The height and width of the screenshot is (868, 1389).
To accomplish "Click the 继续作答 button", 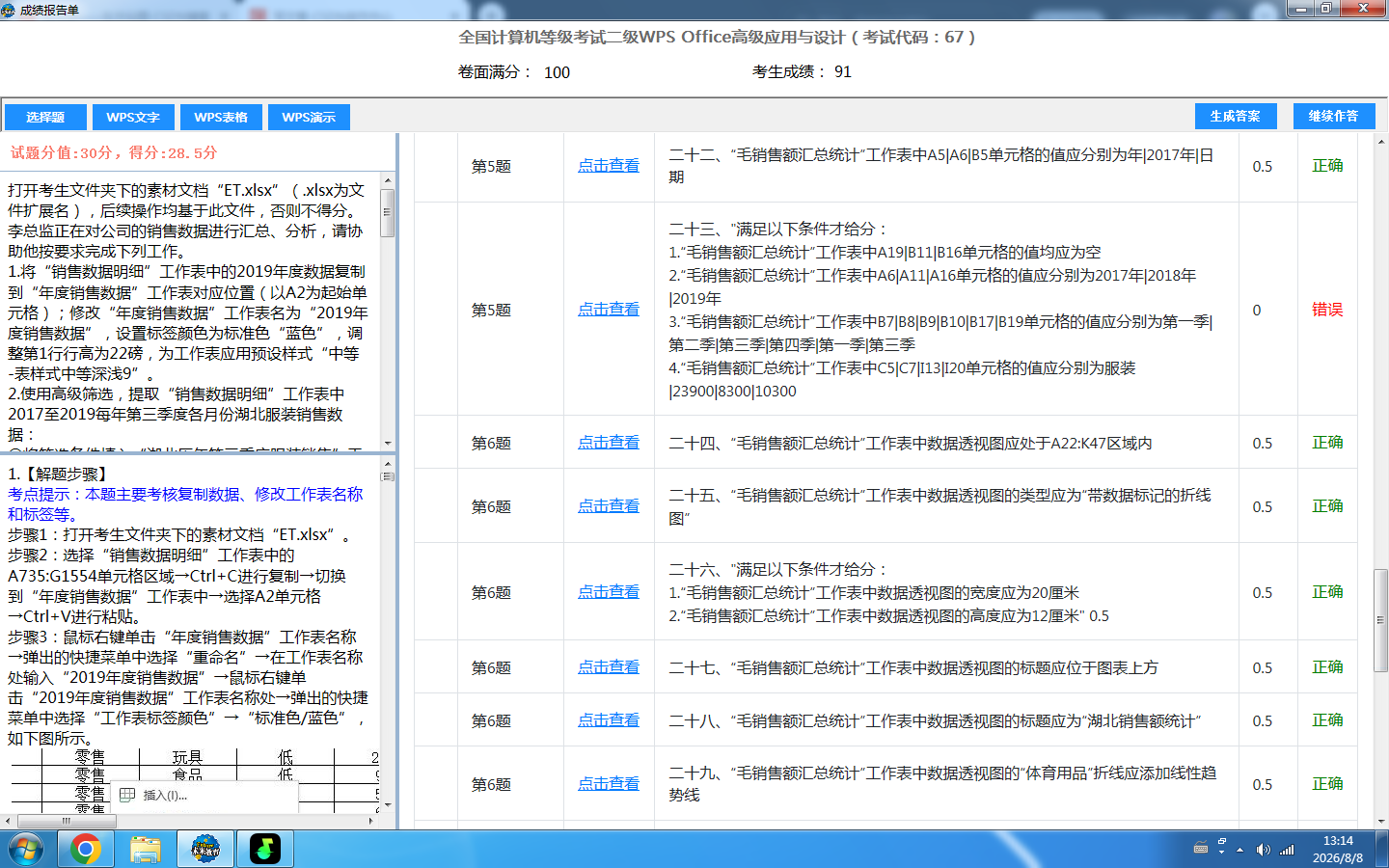I will coord(1332,116).
